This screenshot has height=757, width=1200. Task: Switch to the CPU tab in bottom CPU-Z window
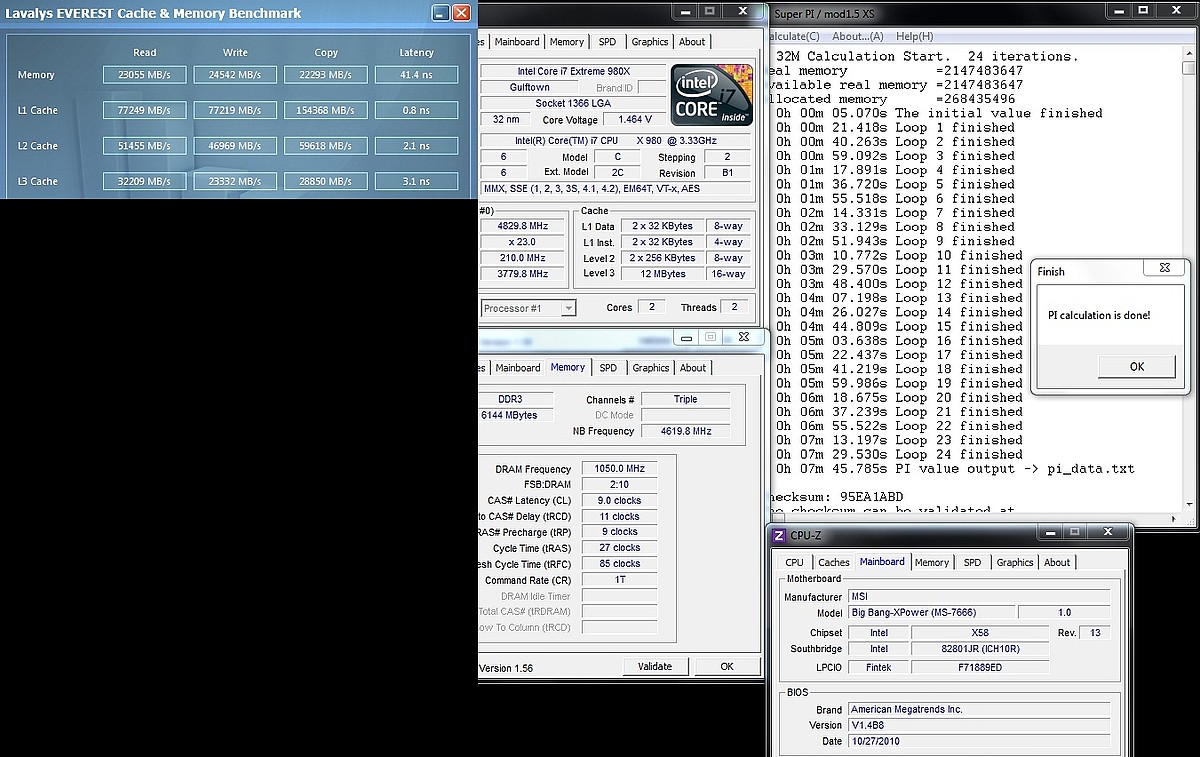click(x=795, y=563)
